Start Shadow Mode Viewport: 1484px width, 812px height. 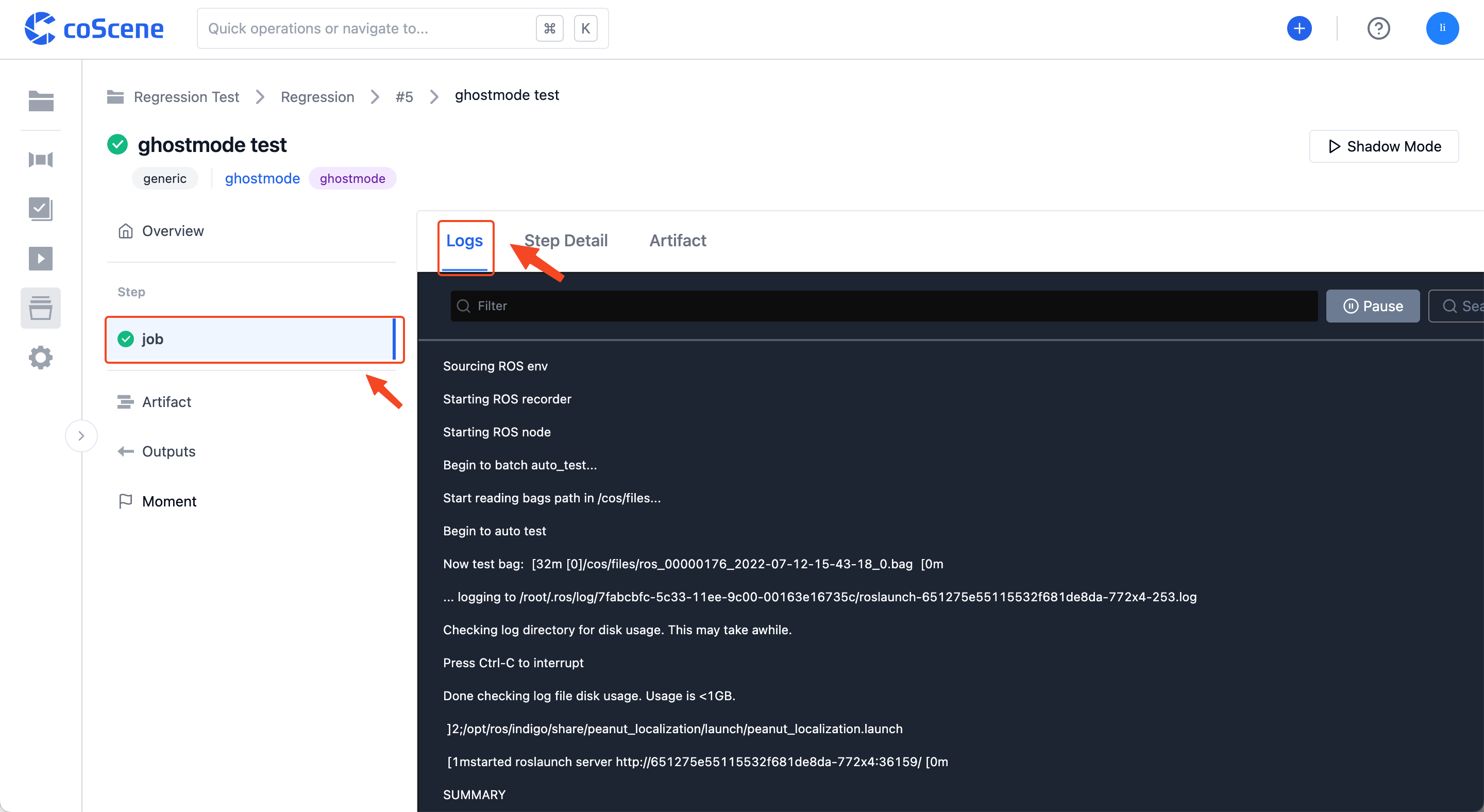tap(1384, 146)
